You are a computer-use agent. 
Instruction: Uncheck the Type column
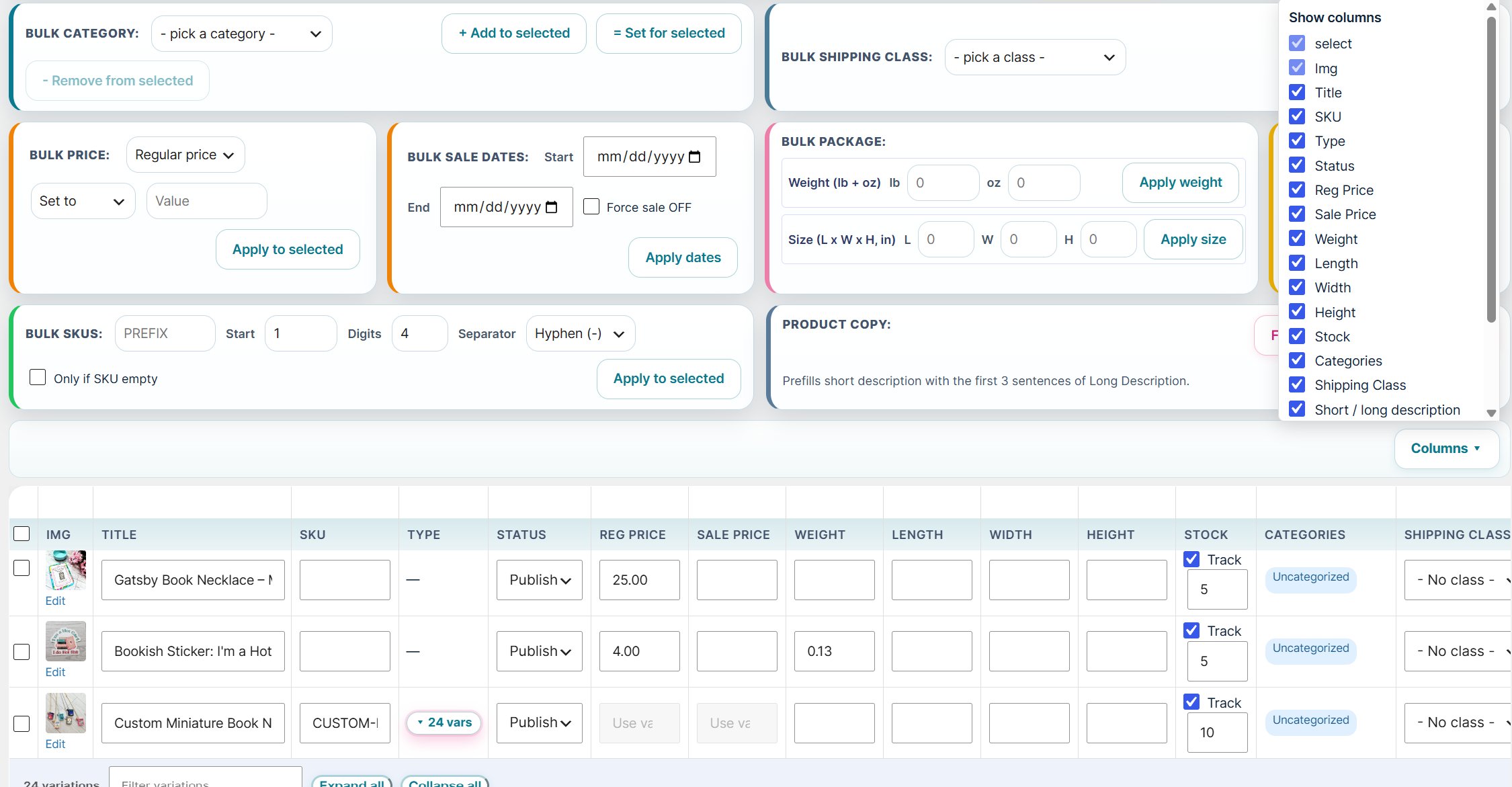tap(1297, 140)
